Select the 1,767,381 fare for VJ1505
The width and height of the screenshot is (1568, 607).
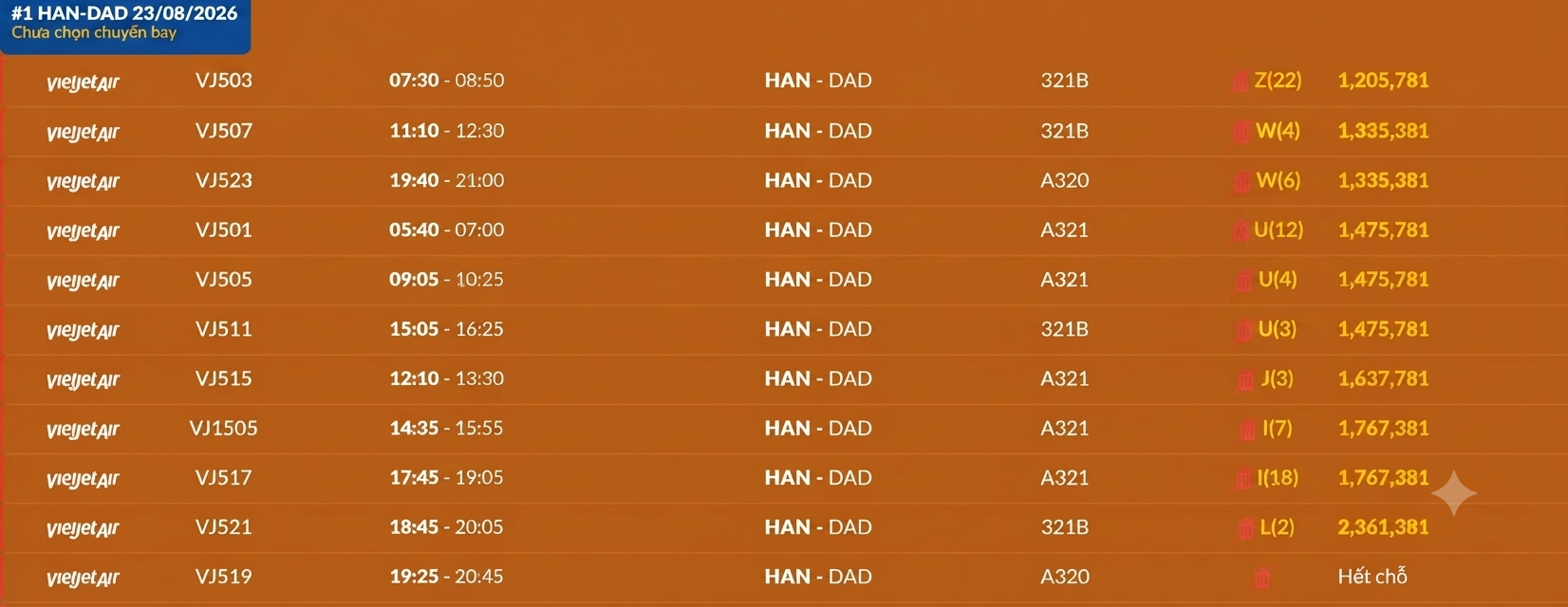(x=1383, y=429)
